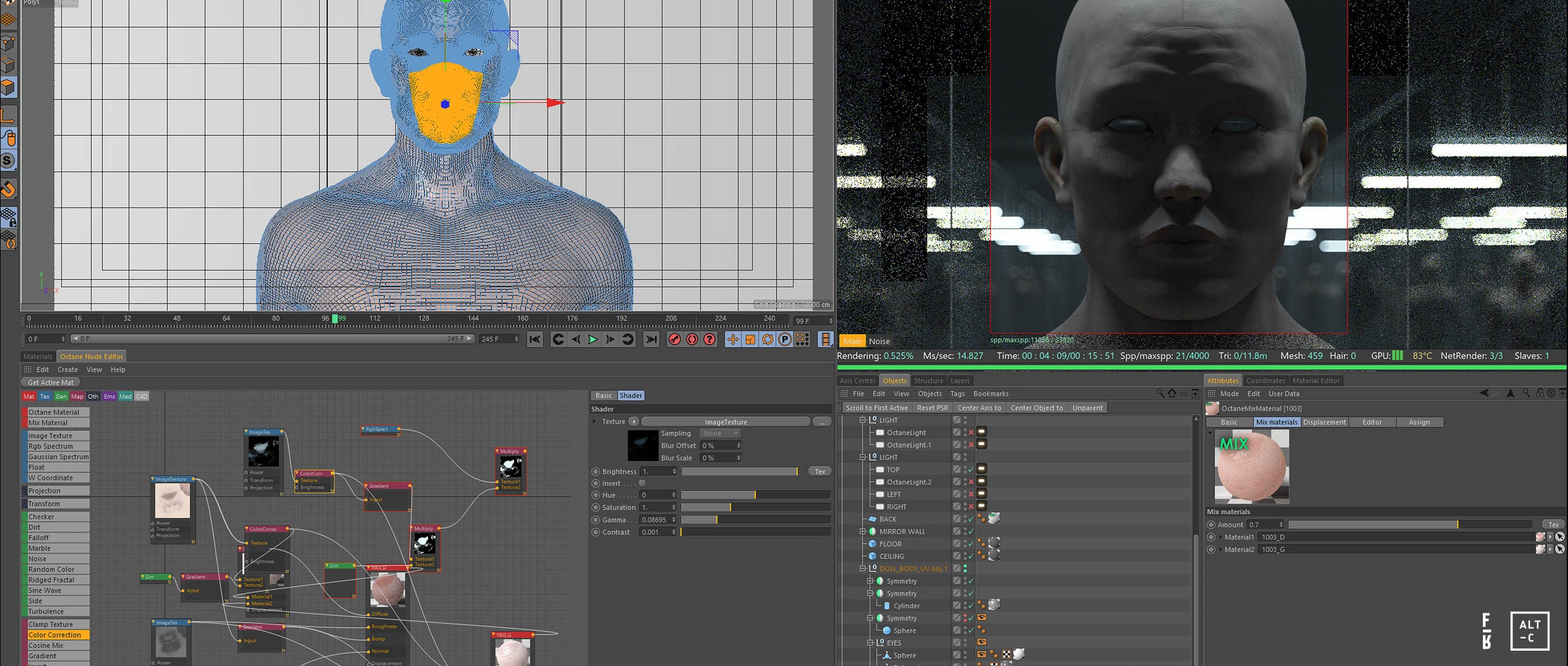Toggle point level animation dots icon
This screenshot has width=1568, height=666.
[x=802, y=339]
